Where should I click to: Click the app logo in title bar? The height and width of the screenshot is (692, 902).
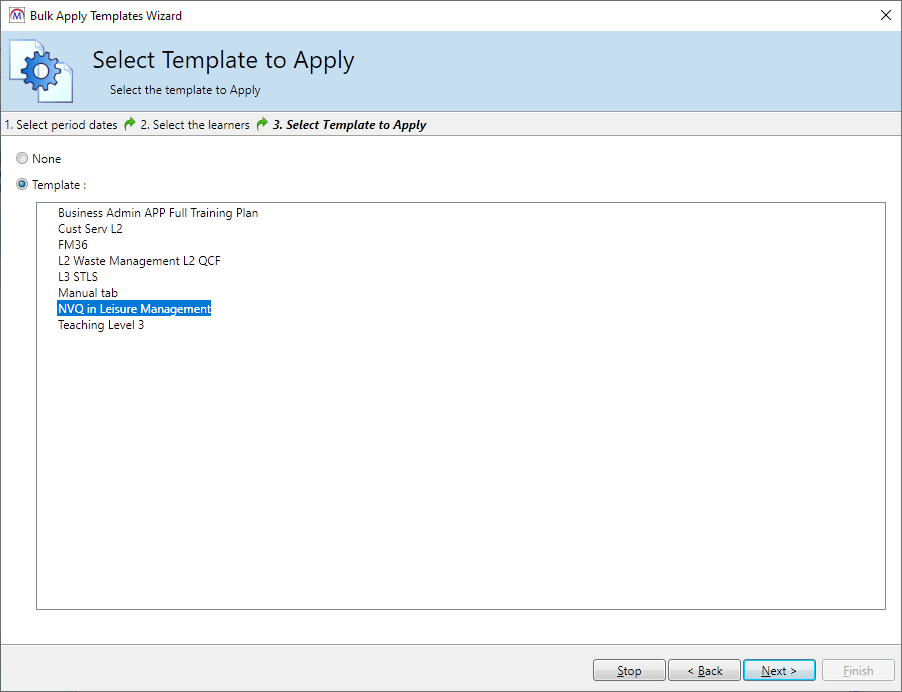coord(17,16)
